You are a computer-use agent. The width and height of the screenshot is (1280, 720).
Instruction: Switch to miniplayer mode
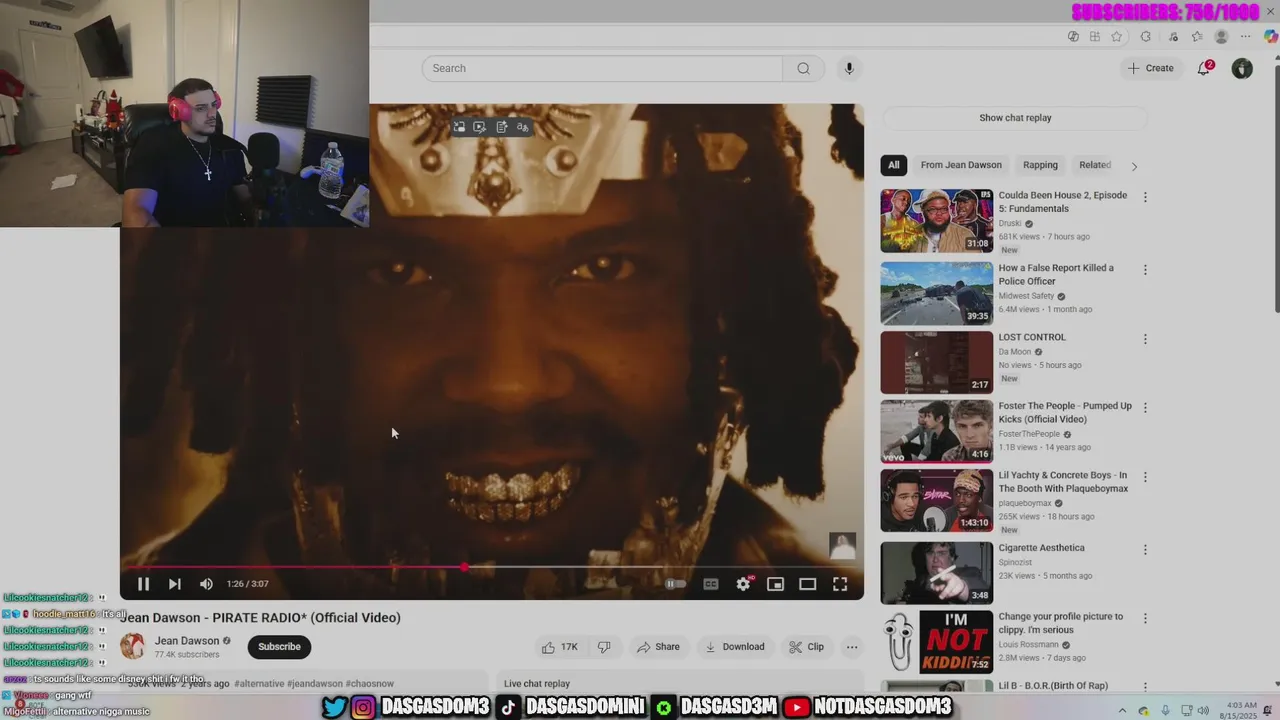(775, 584)
